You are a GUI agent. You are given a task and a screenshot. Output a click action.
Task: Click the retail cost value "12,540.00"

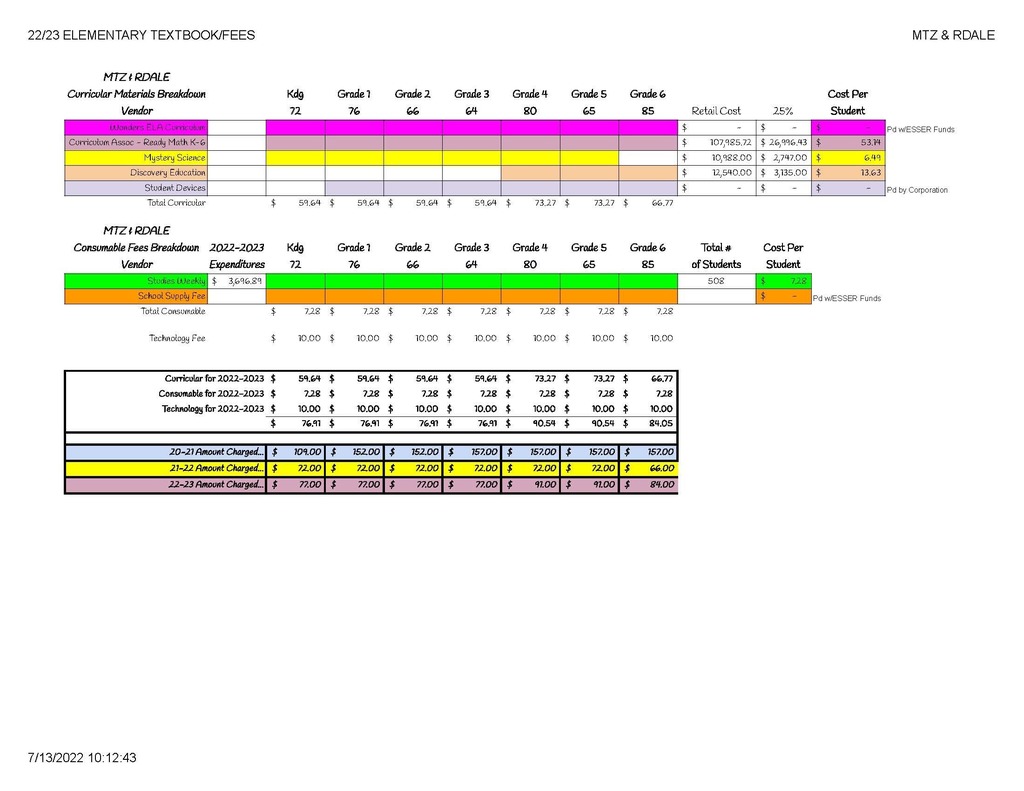731,172
